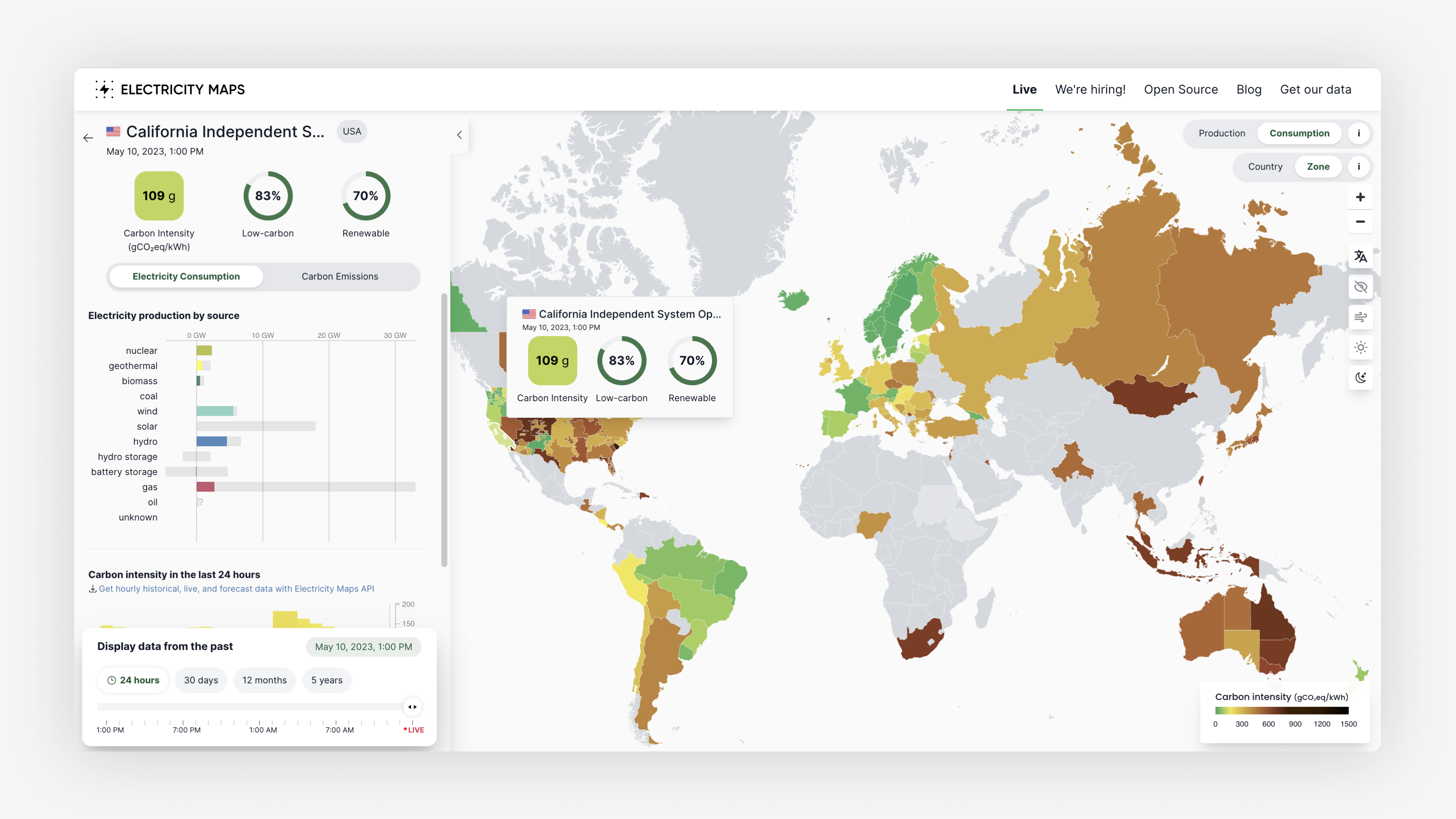Switch the map to Consumption mode
This screenshot has width=1456, height=819.
pos(1299,133)
